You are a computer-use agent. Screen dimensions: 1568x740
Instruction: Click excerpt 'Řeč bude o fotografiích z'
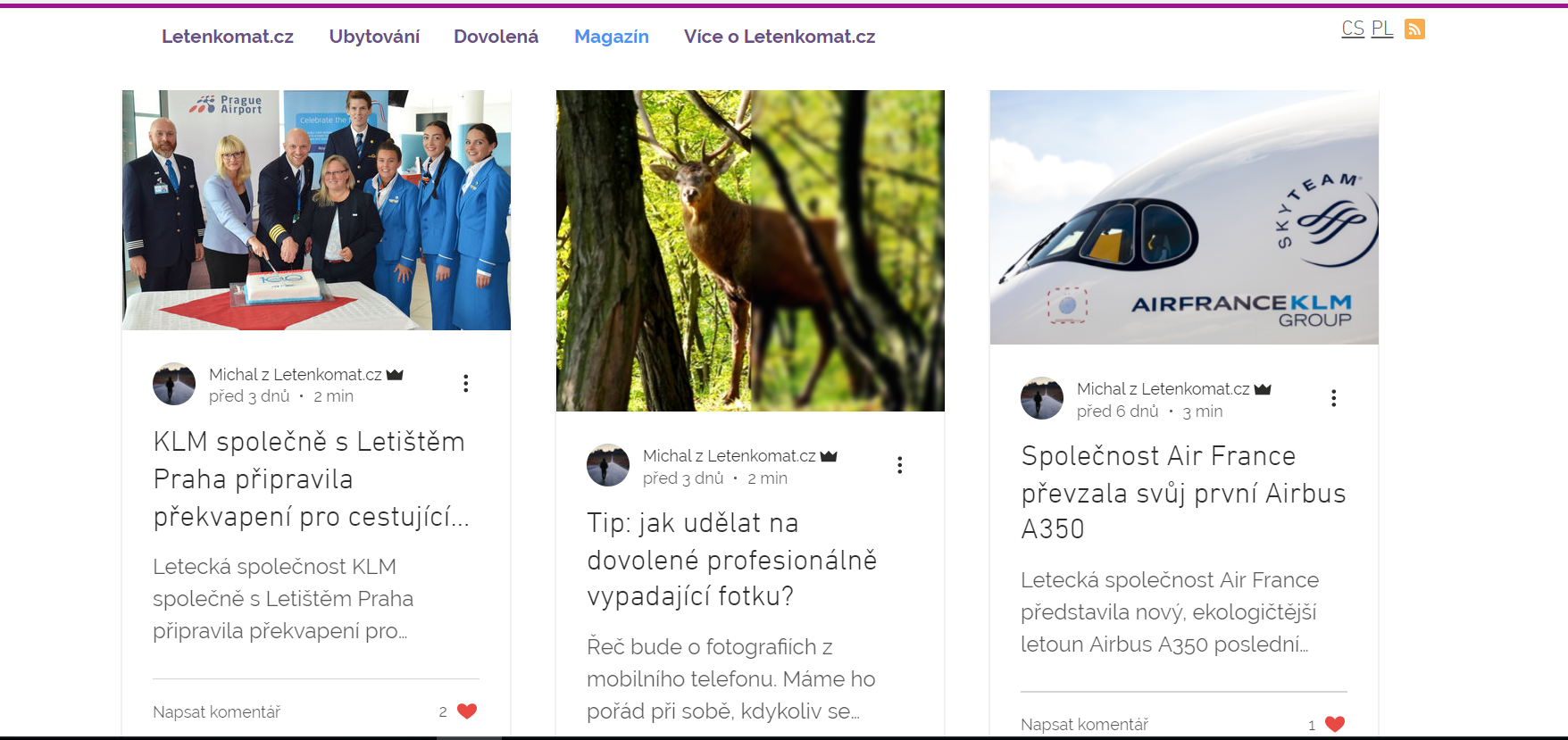[x=731, y=679]
